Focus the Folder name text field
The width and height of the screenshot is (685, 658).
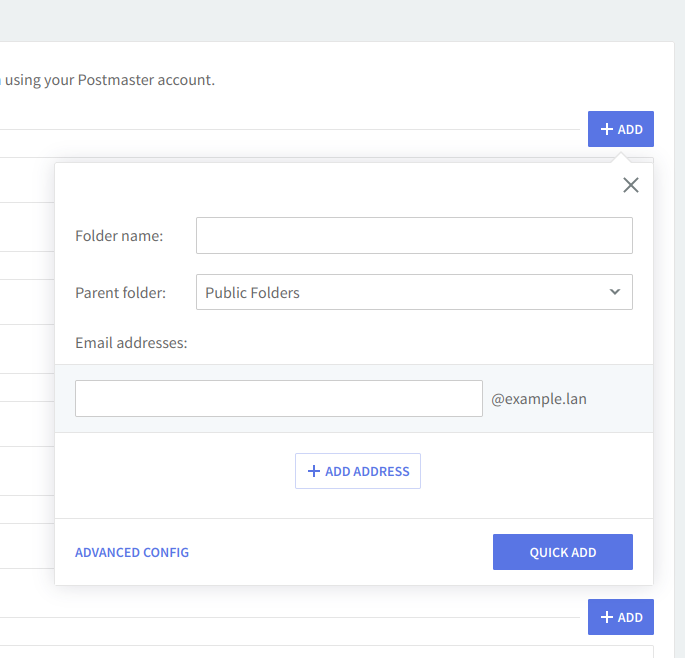[414, 236]
